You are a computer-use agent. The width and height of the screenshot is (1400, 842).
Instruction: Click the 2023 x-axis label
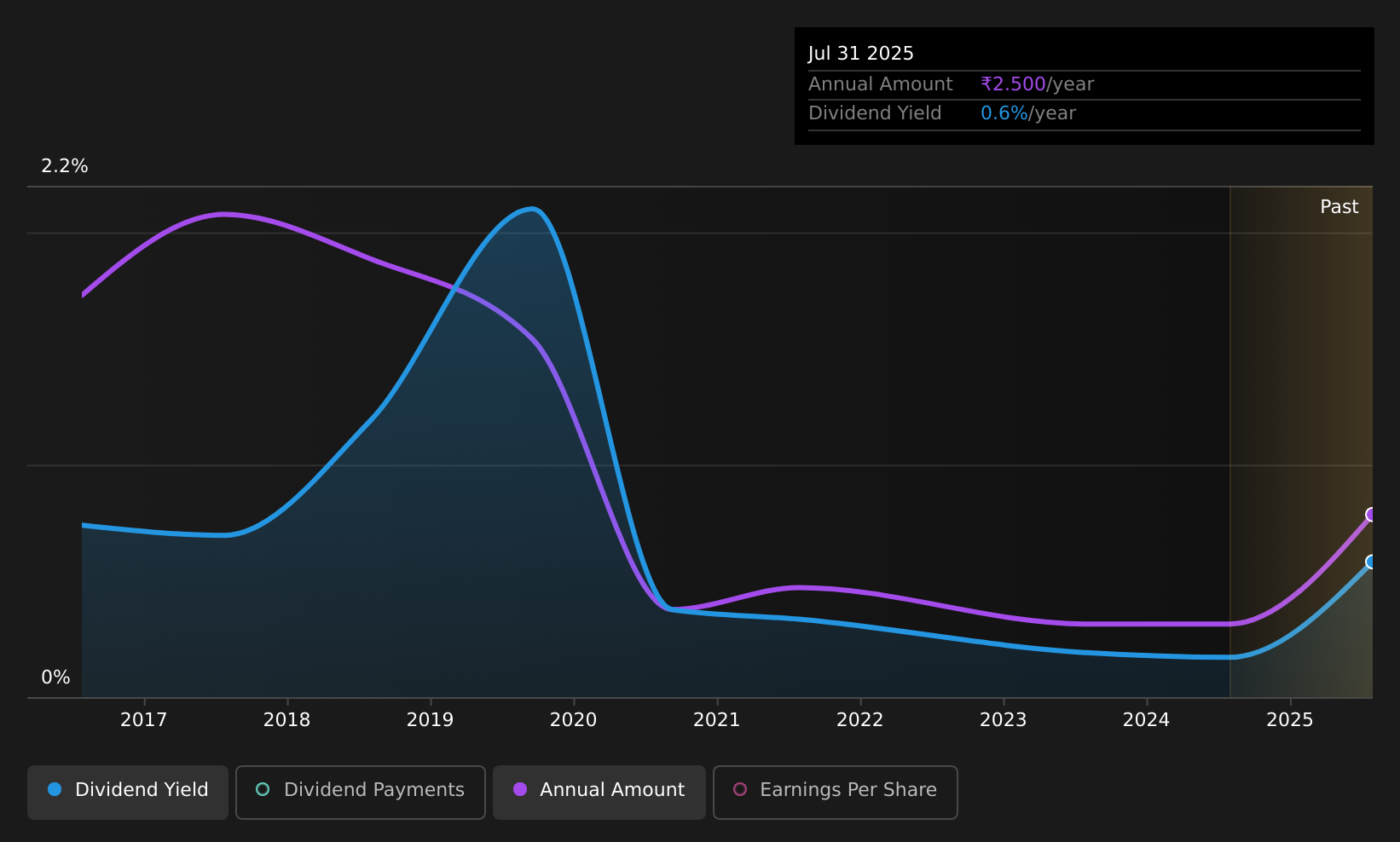1004,720
